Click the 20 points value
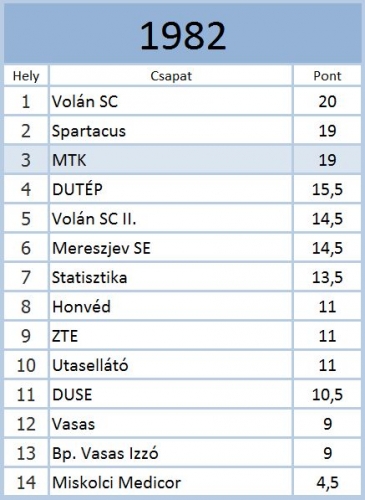This screenshot has width=365, height=500. click(327, 101)
